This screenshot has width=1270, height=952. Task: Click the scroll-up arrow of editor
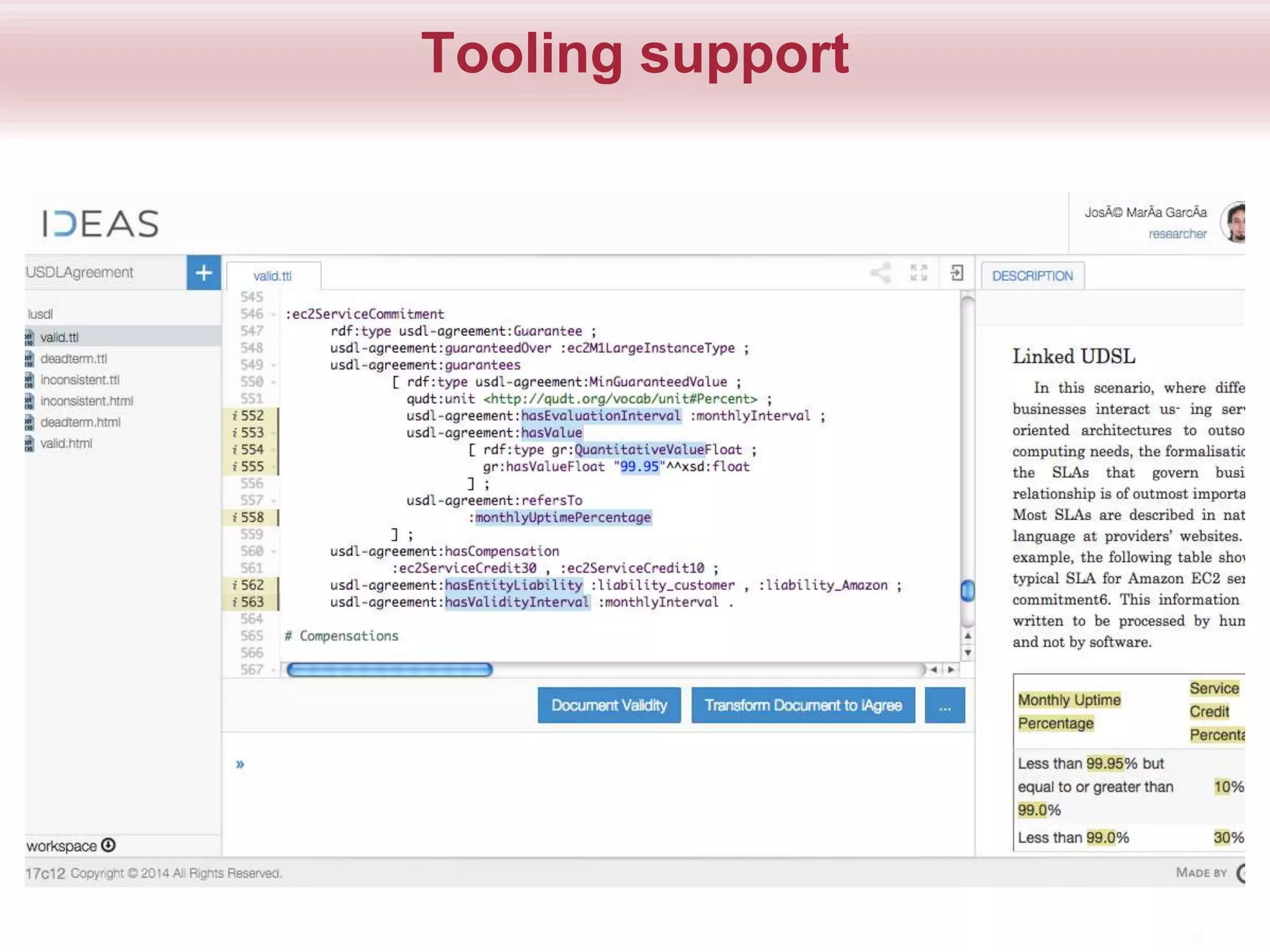(x=967, y=636)
